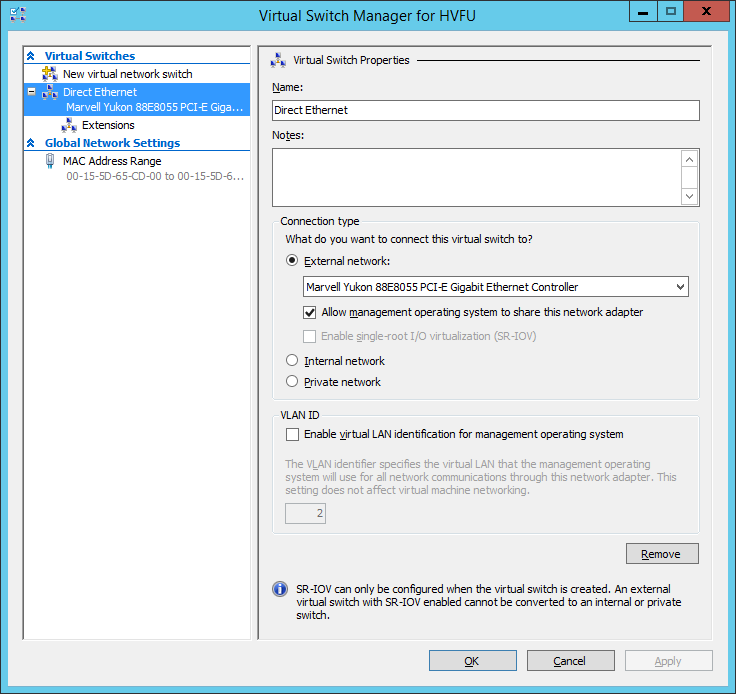Collapse the Global Network Settings section

pos(31,143)
